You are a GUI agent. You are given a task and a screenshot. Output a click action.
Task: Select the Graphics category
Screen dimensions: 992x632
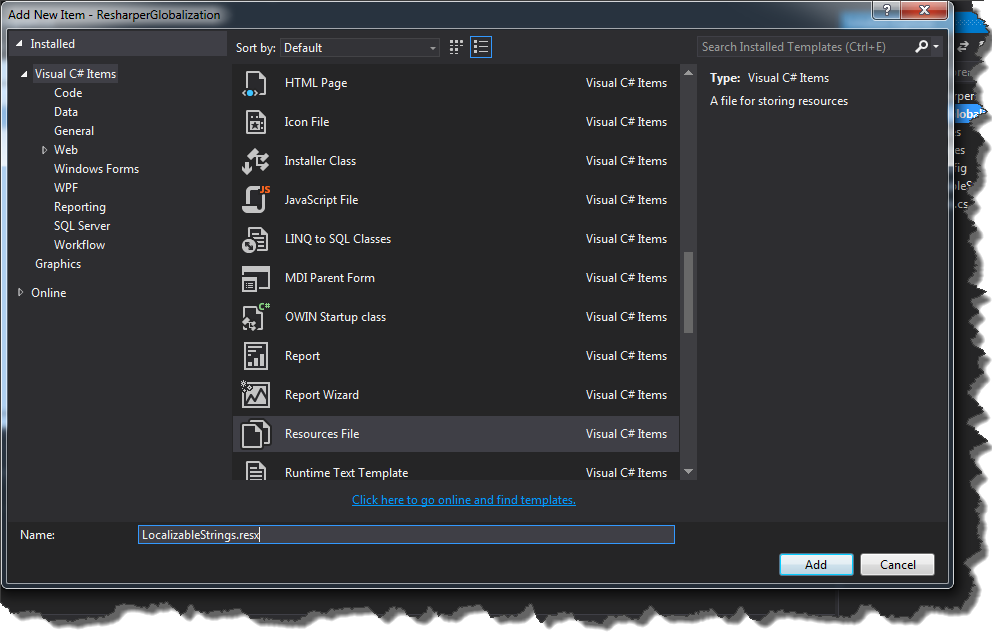click(x=58, y=264)
